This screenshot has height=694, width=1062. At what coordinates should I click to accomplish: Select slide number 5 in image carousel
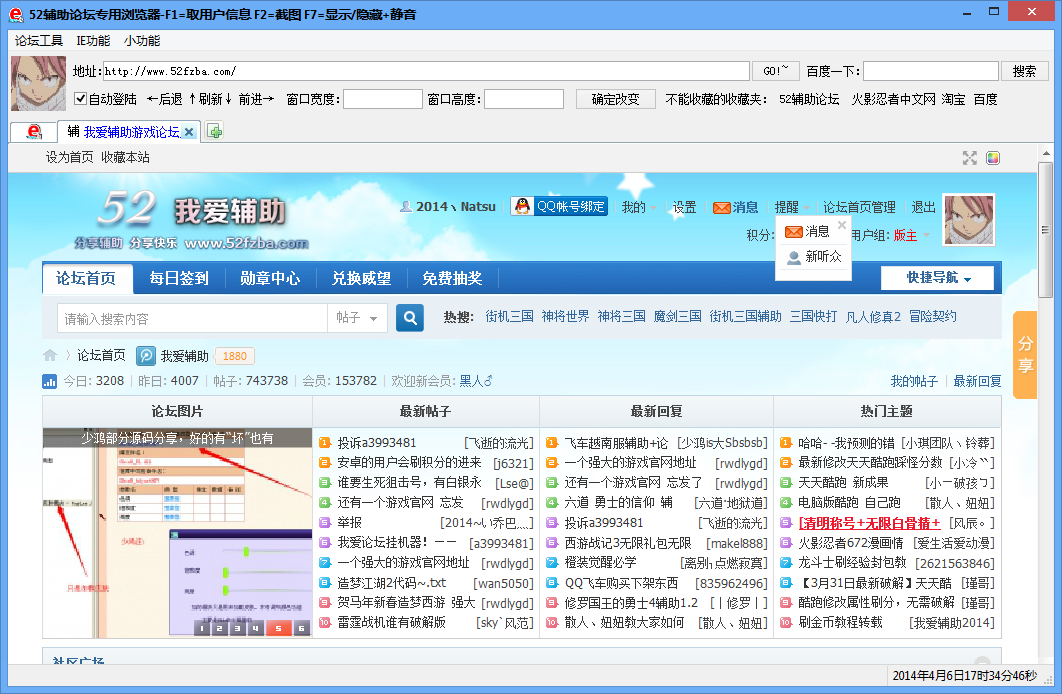278,628
